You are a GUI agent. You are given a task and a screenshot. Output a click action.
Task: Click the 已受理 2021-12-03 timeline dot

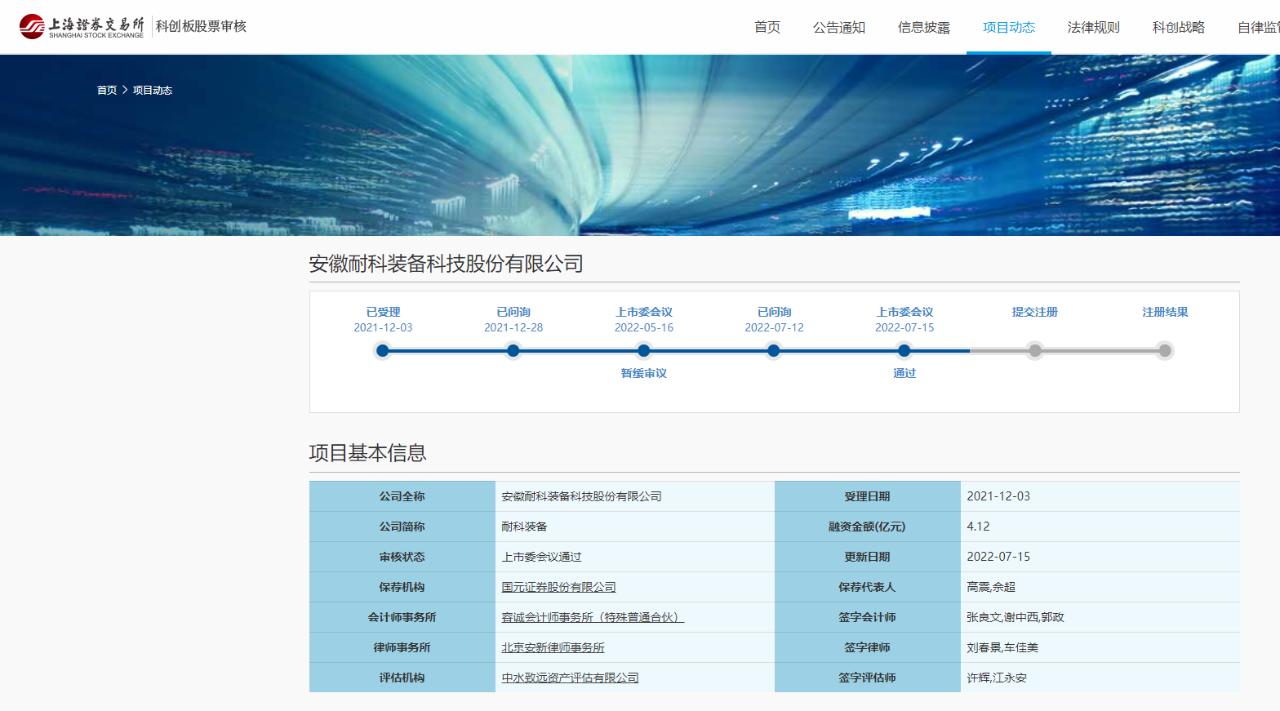pyautogui.click(x=383, y=351)
